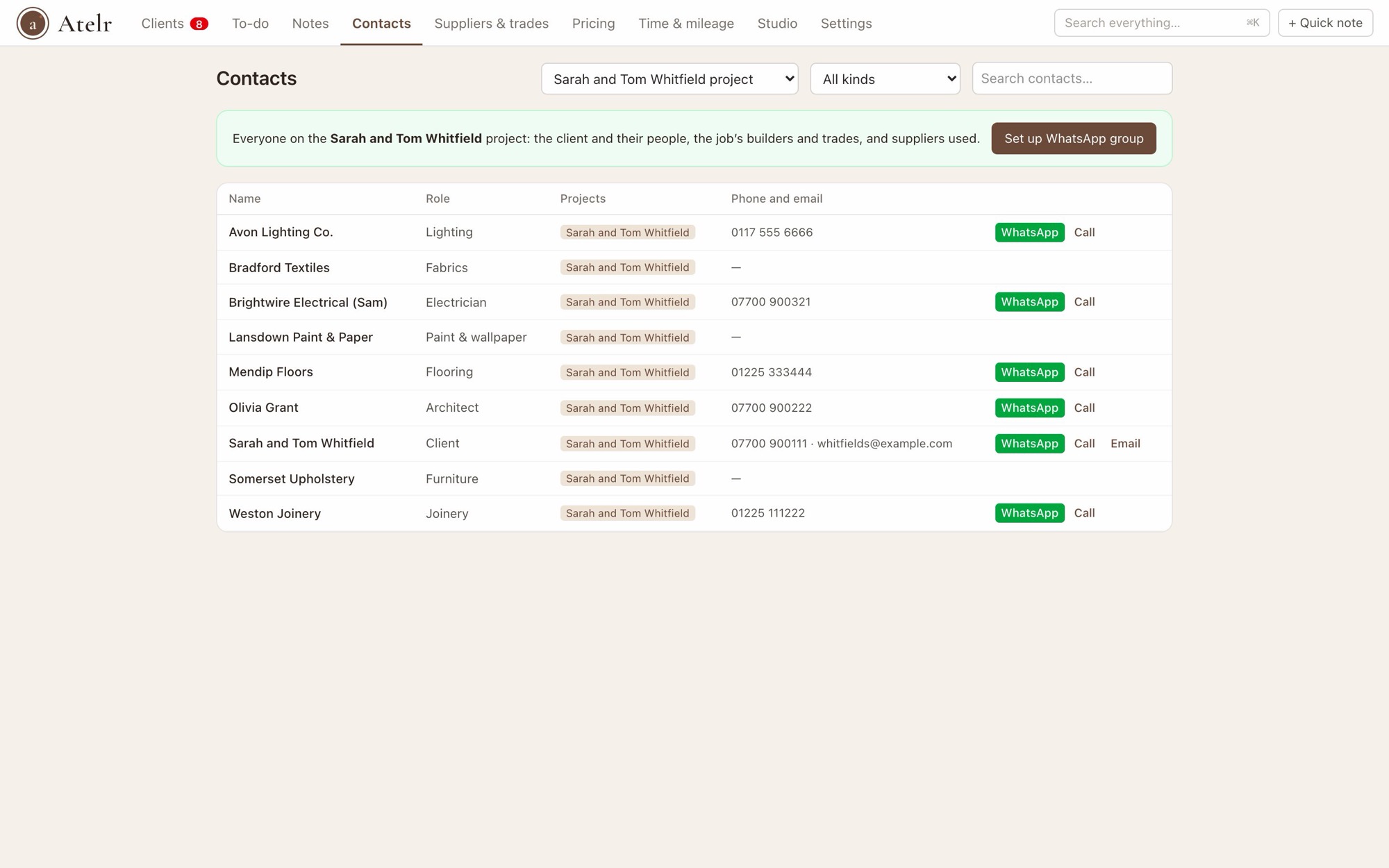Click the Mendip Floors name
Image resolution: width=1389 pixels, height=868 pixels.
tap(271, 372)
